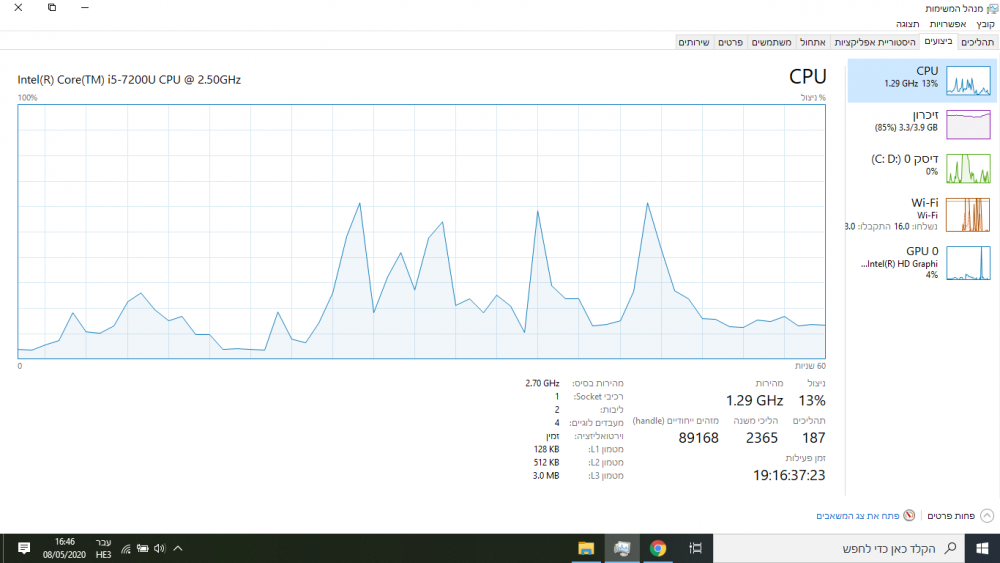Image resolution: width=1000 pixels, height=563 pixels.
Task: Show hidden system tray icons
Action: click(x=178, y=548)
